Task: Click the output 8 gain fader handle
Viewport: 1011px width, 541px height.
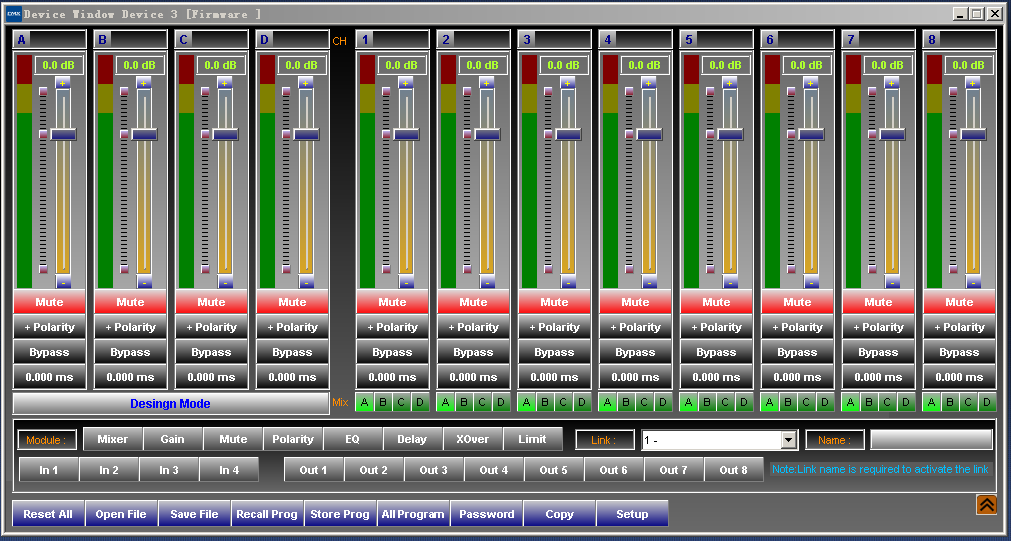Action: point(973,134)
